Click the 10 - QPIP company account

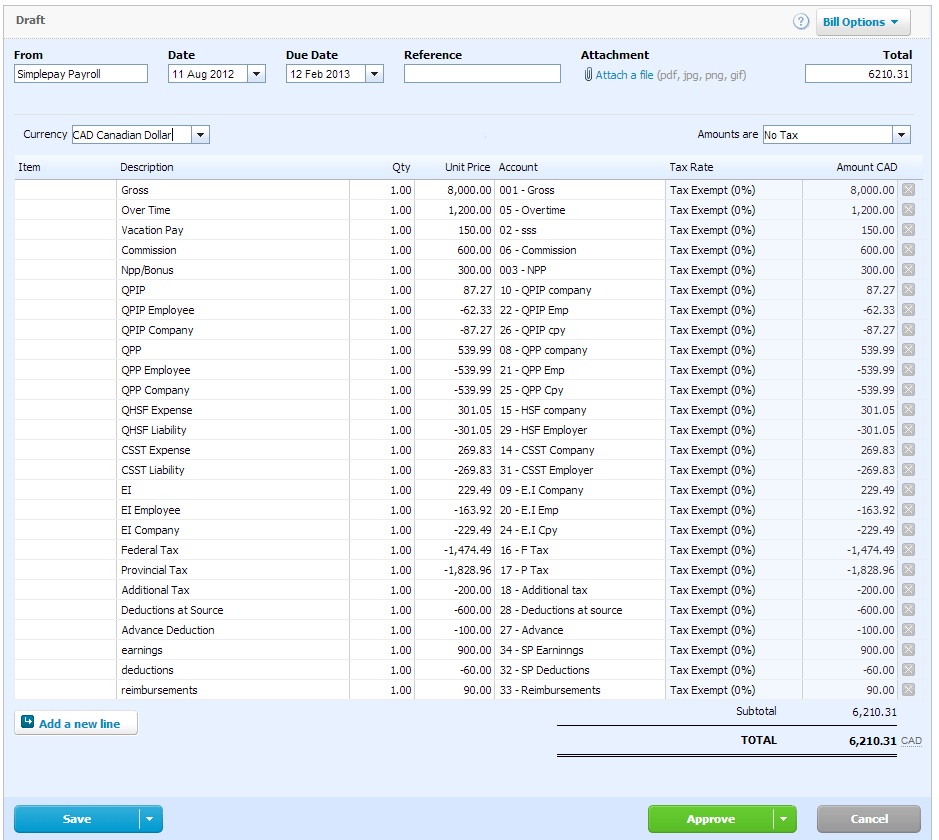coord(580,290)
